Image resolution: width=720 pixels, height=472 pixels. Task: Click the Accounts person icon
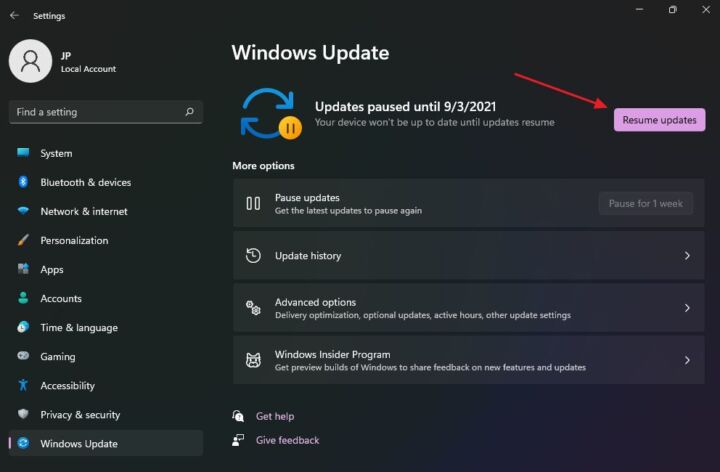click(x=23, y=298)
